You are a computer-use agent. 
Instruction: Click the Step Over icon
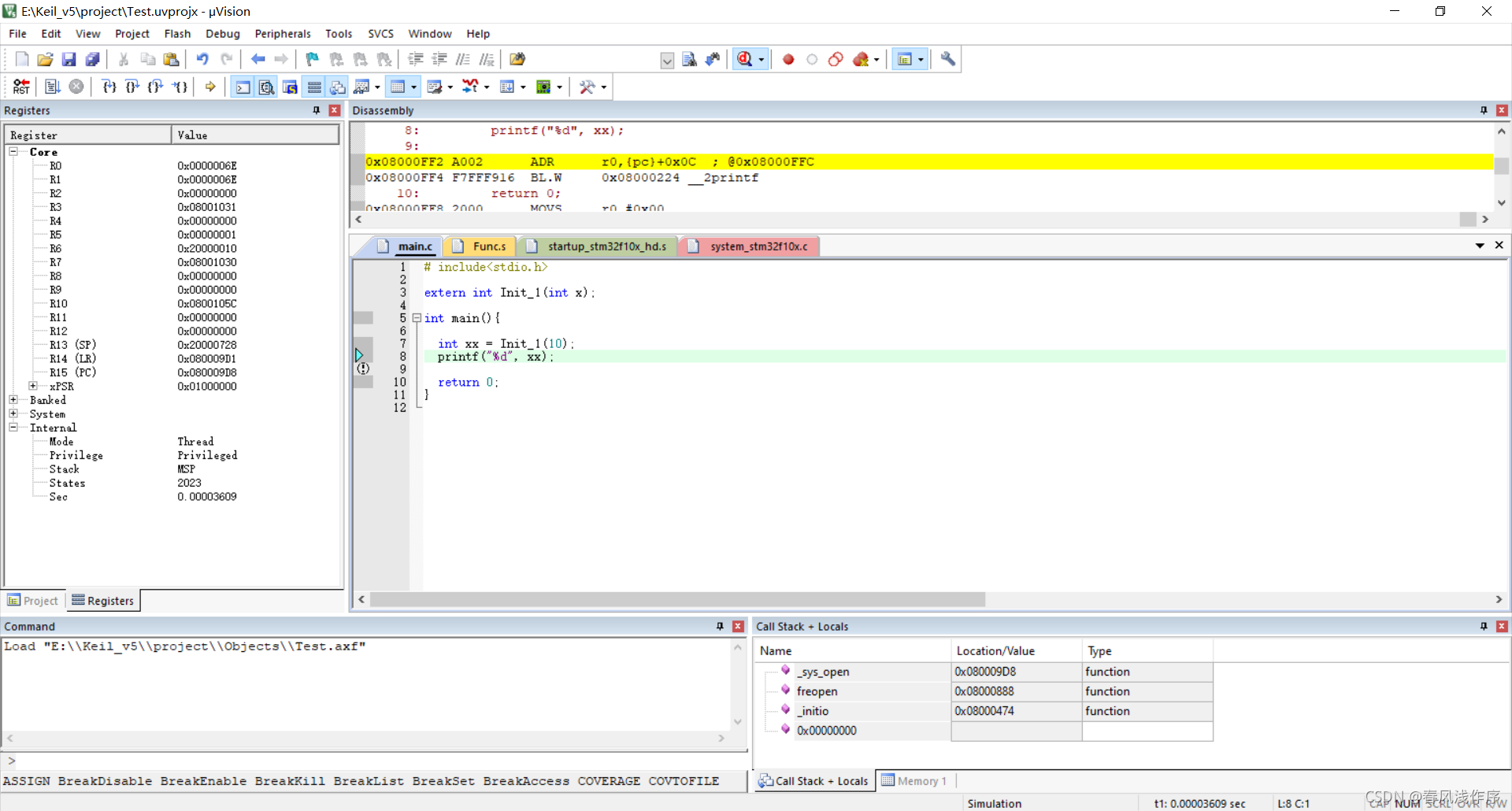132,87
